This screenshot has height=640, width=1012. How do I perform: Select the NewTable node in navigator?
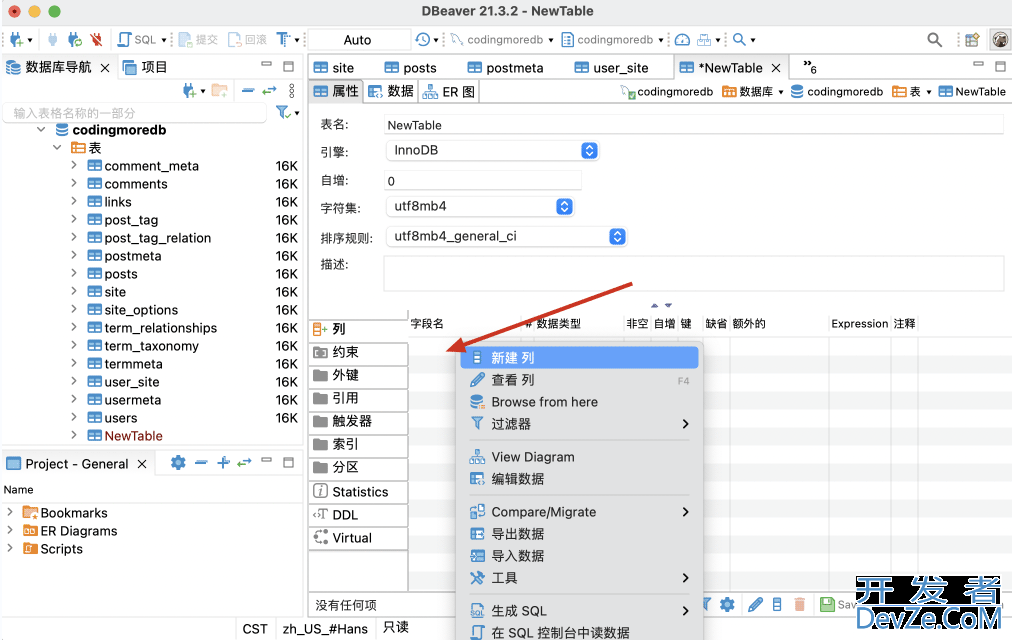[x=133, y=436]
